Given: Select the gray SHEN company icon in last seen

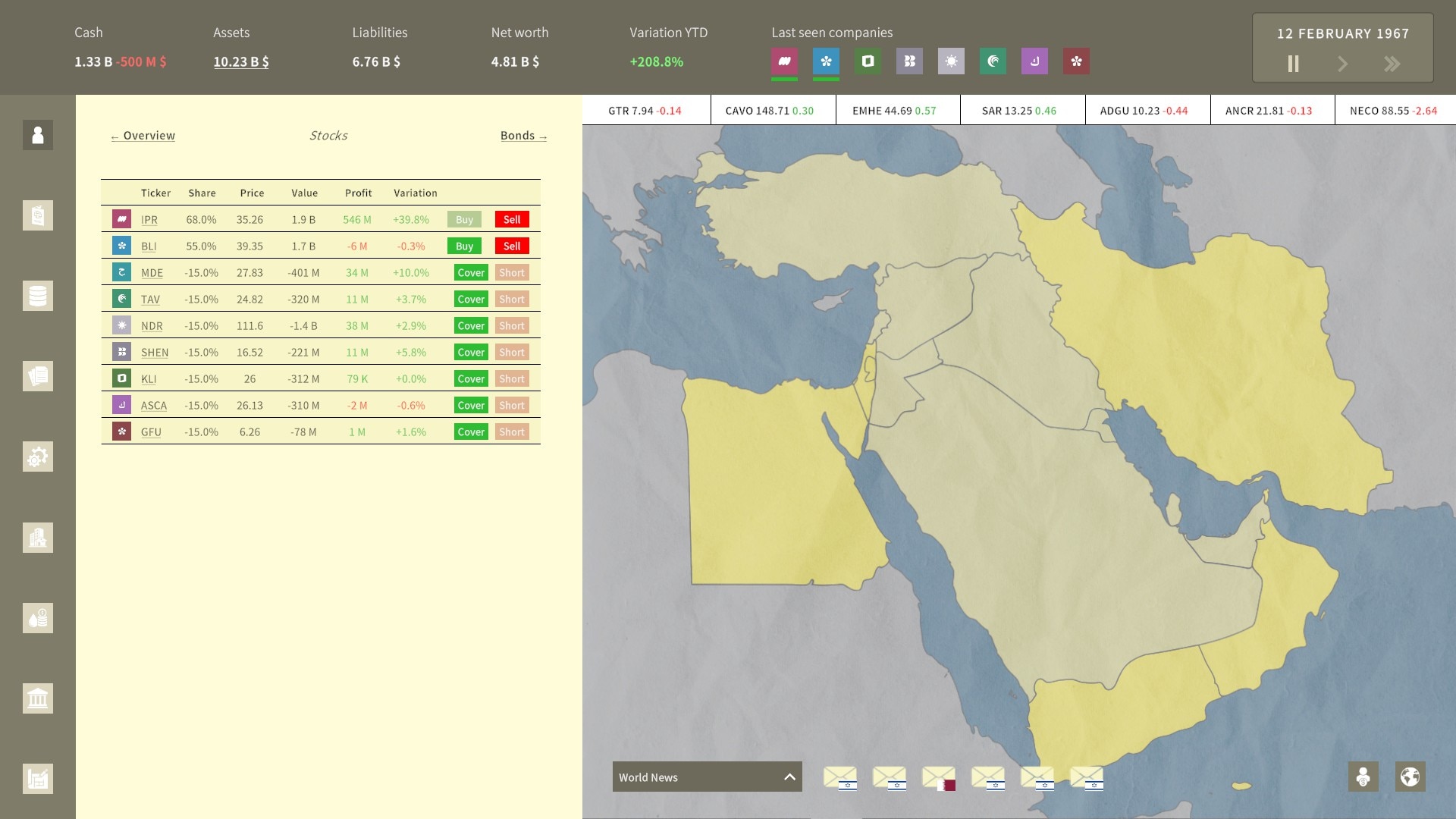Looking at the screenshot, I should coord(909,61).
